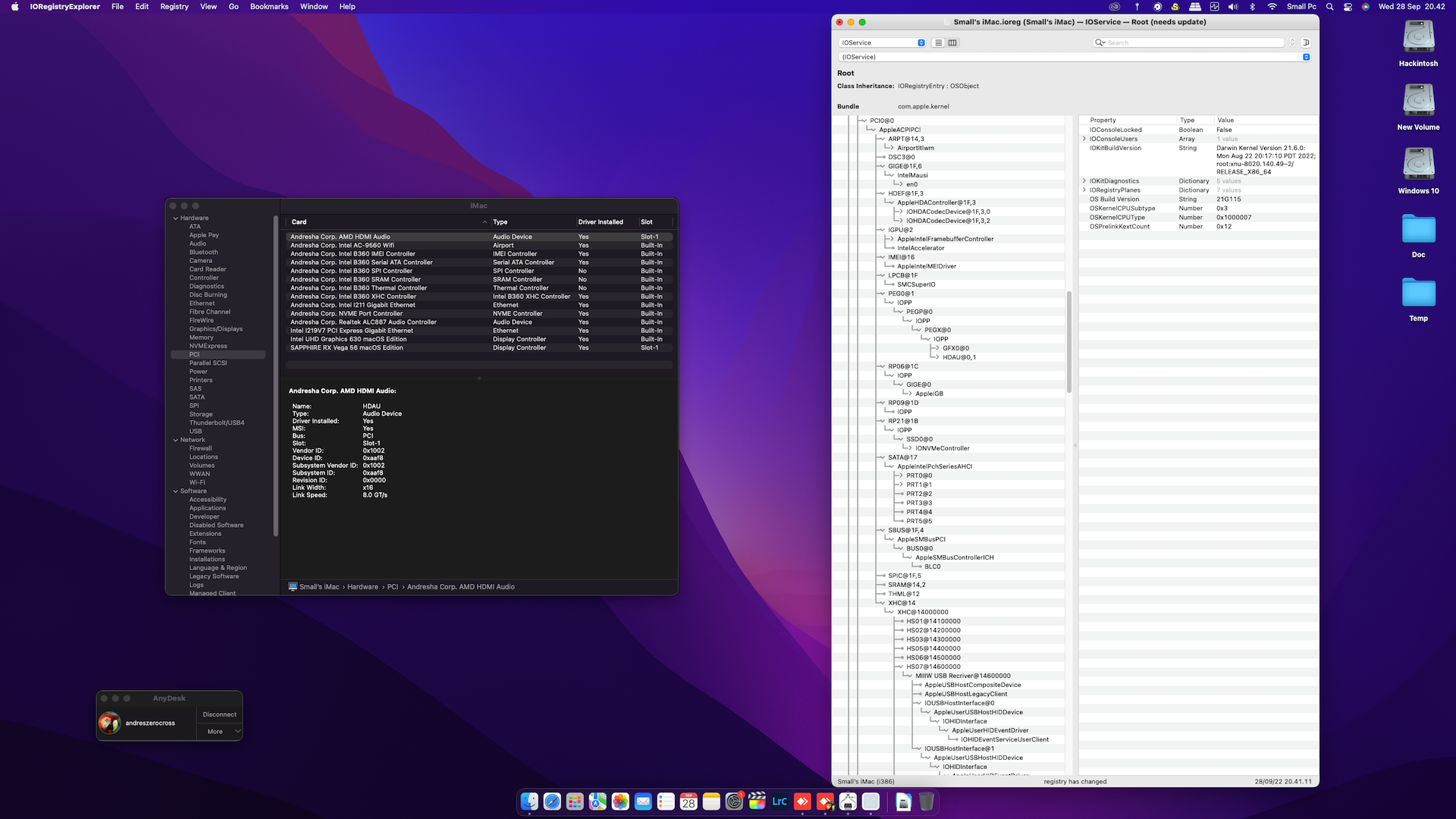Screen dimensions: 1456x819
Task: Open Final Cut Pro from the dock
Action: pos(757,802)
